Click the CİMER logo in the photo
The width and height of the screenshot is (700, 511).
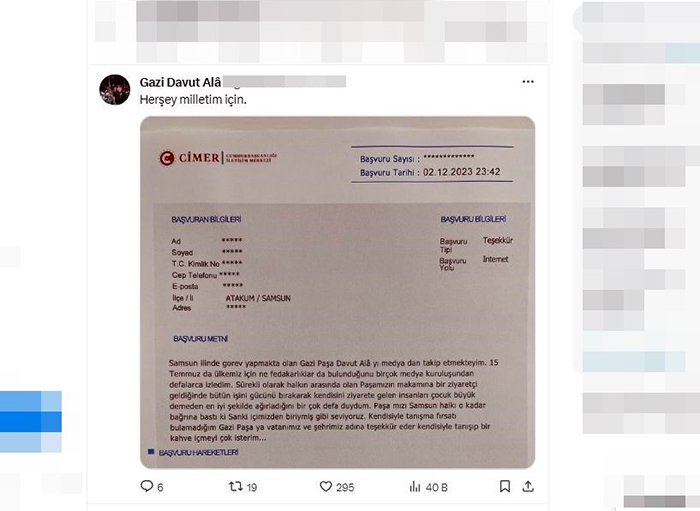pos(217,158)
